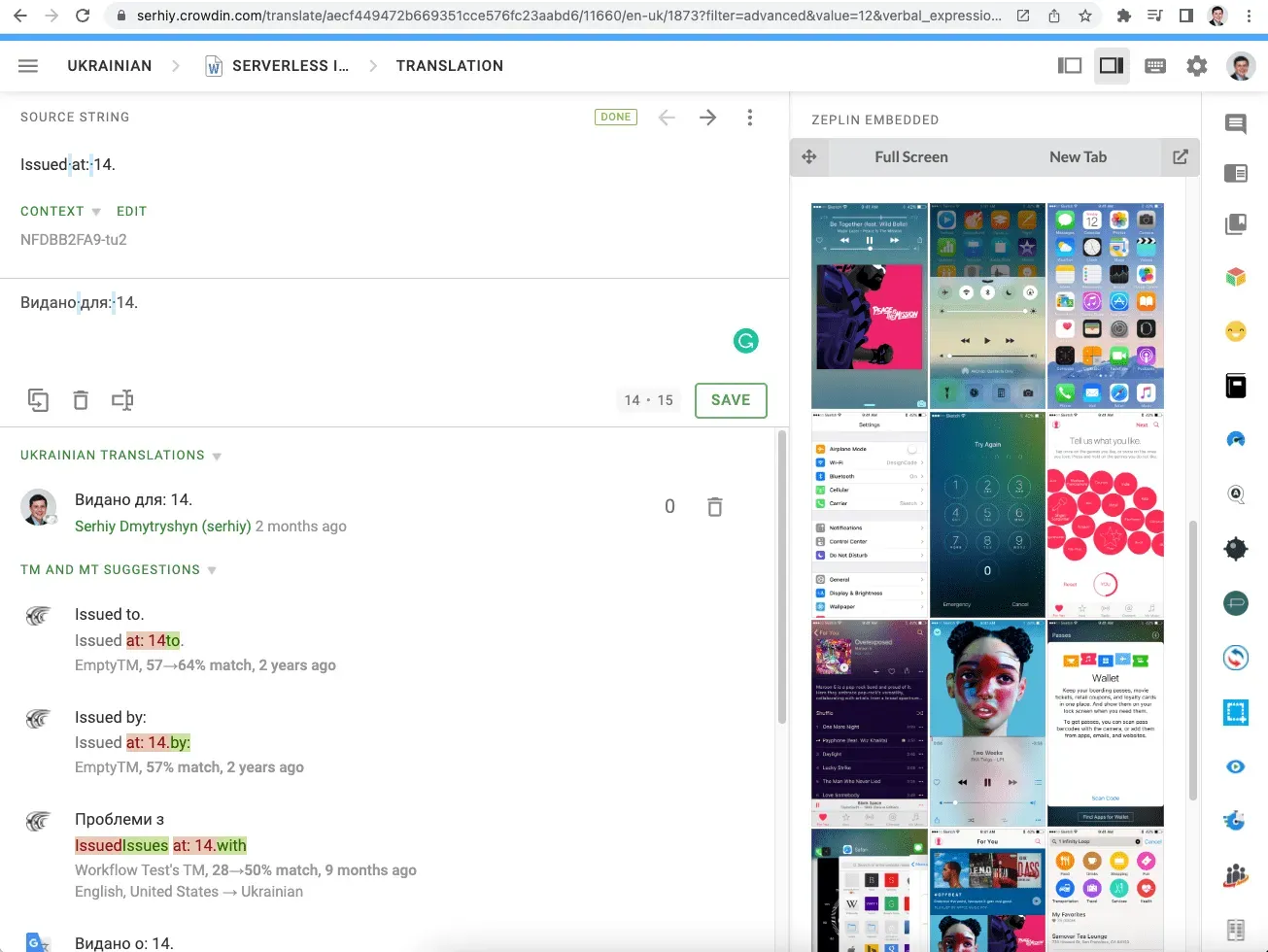Screen dimensions: 1268x952
Task: Click the EDIT link next to Context
Action: (131, 211)
